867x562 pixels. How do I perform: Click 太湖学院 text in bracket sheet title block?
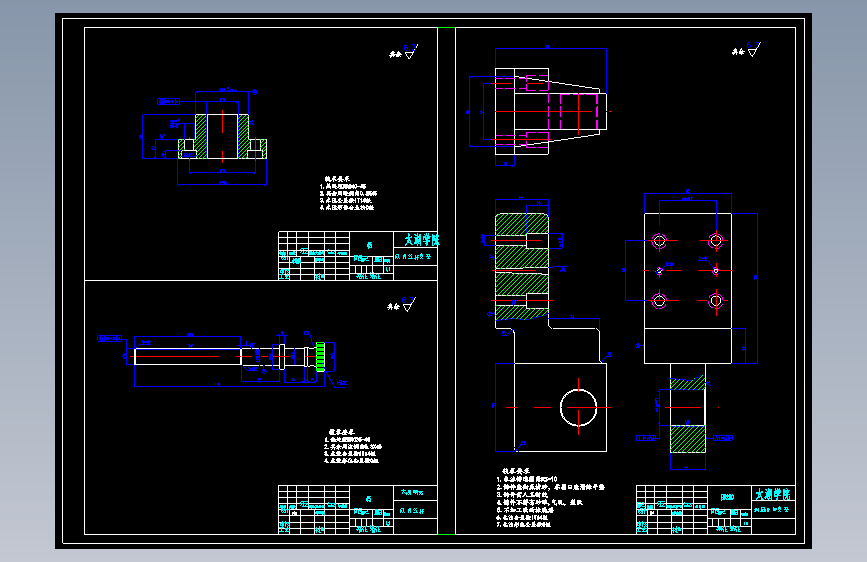773,494
